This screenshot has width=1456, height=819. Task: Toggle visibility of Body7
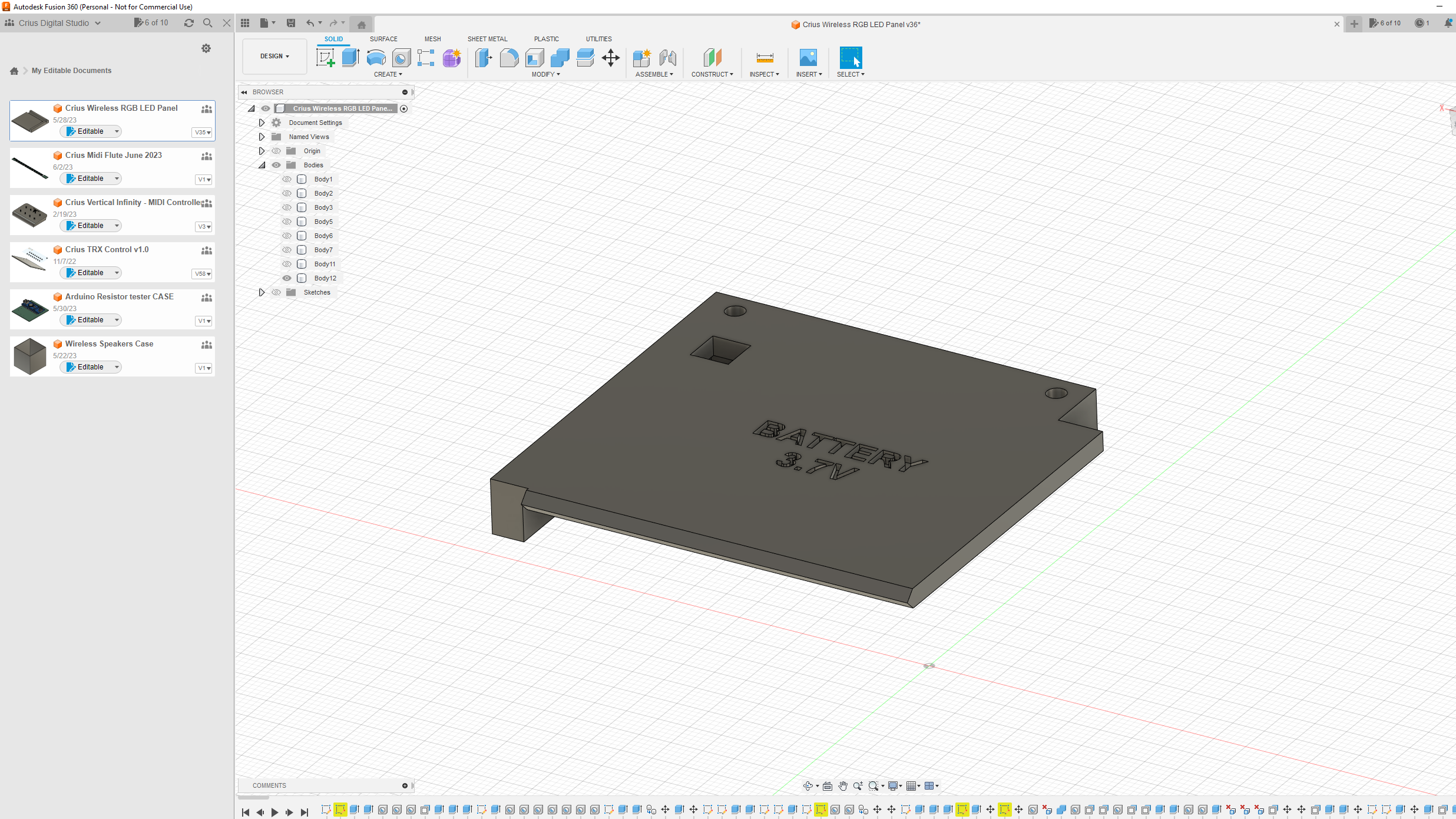pyautogui.click(x=287, y=249)
